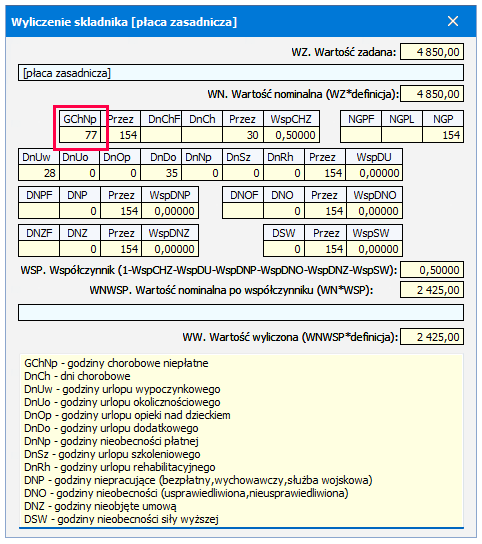The image size is (482, 544).
Task: Select the 0,00000 value under WspDNZ
Action: click(x=170, y=249)
